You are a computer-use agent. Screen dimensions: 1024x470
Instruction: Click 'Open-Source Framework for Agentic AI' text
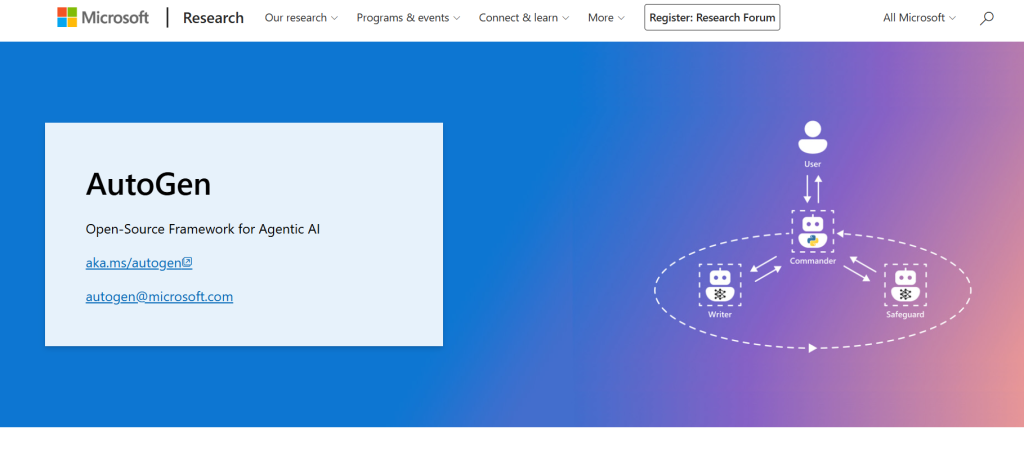pos(202,229)
